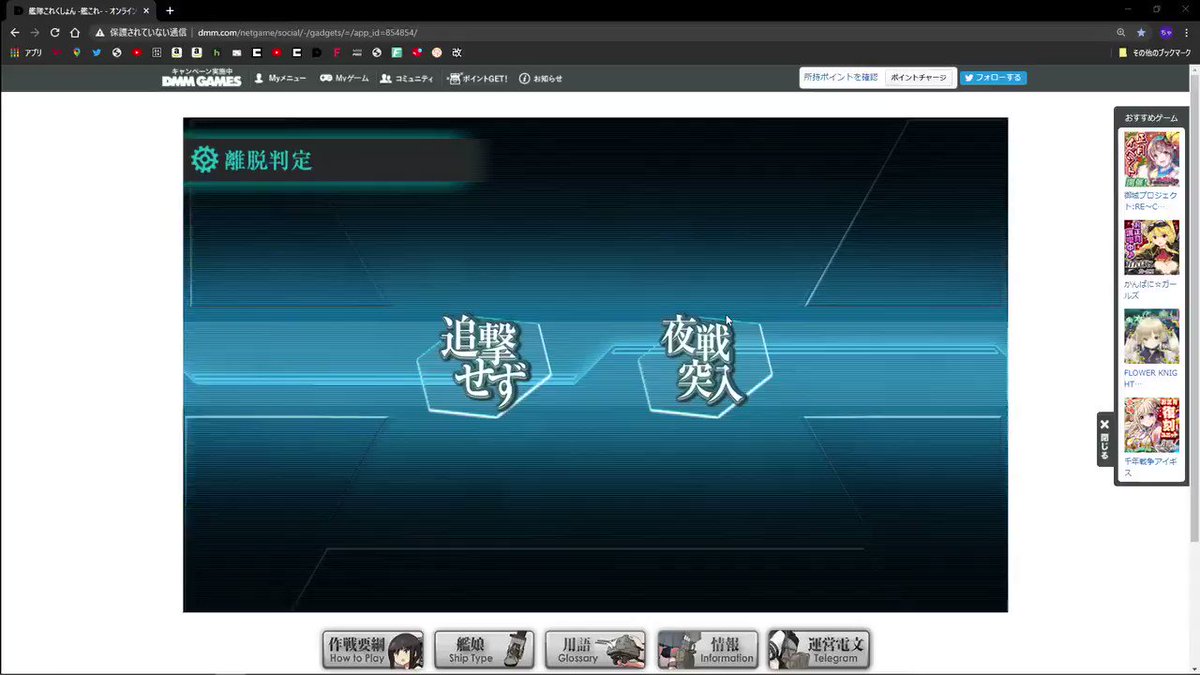
Task: Open the Google Maps bookmark
Action: coord(76,52)
